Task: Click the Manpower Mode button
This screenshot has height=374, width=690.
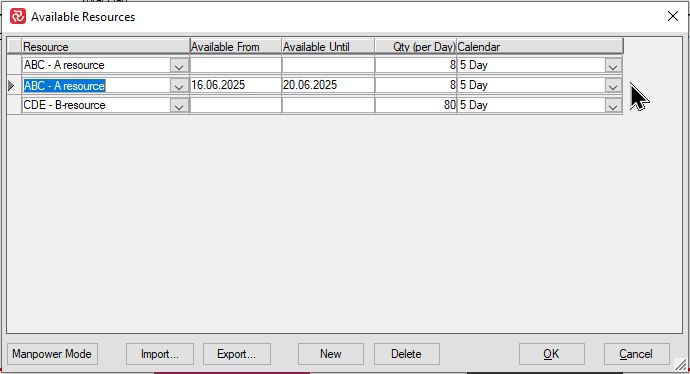Action: 52,354
